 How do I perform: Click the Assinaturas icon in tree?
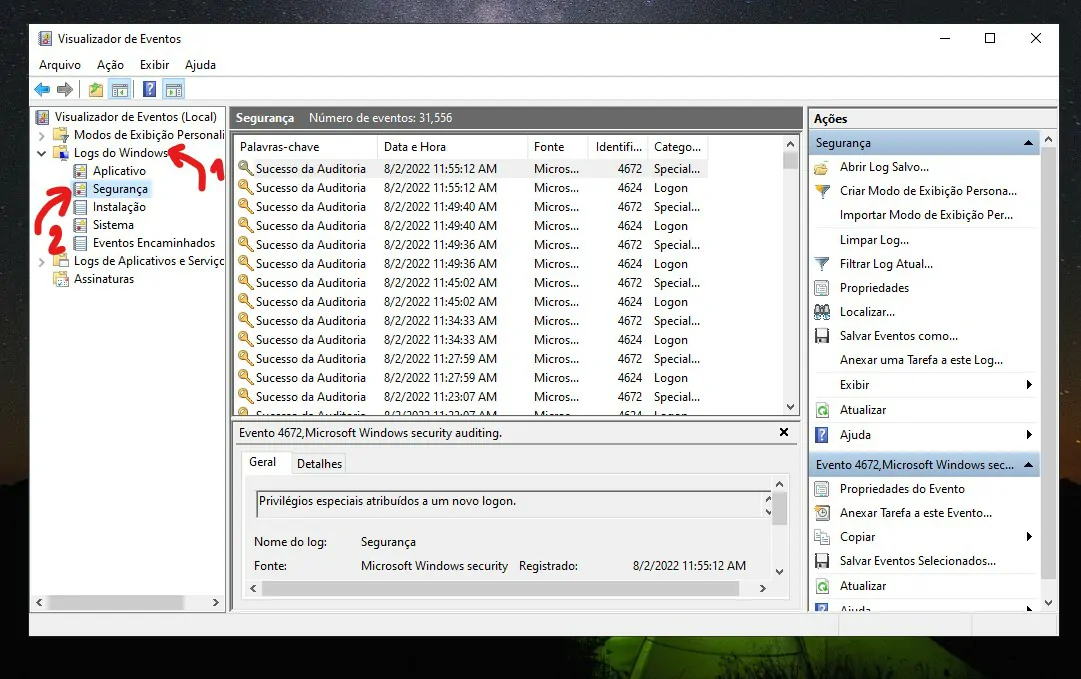(61, 279)
